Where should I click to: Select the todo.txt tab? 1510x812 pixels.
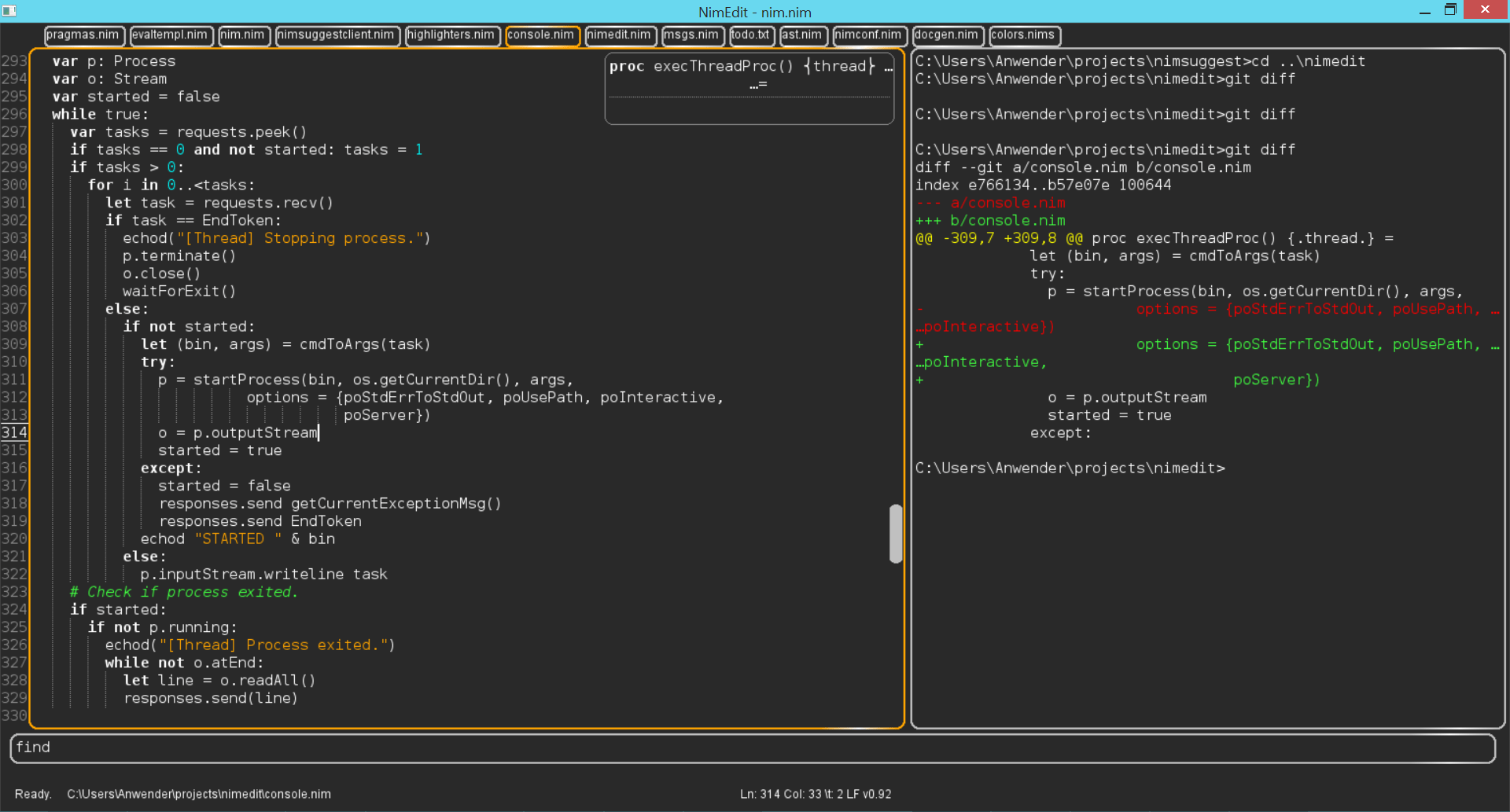click(751, 35)
